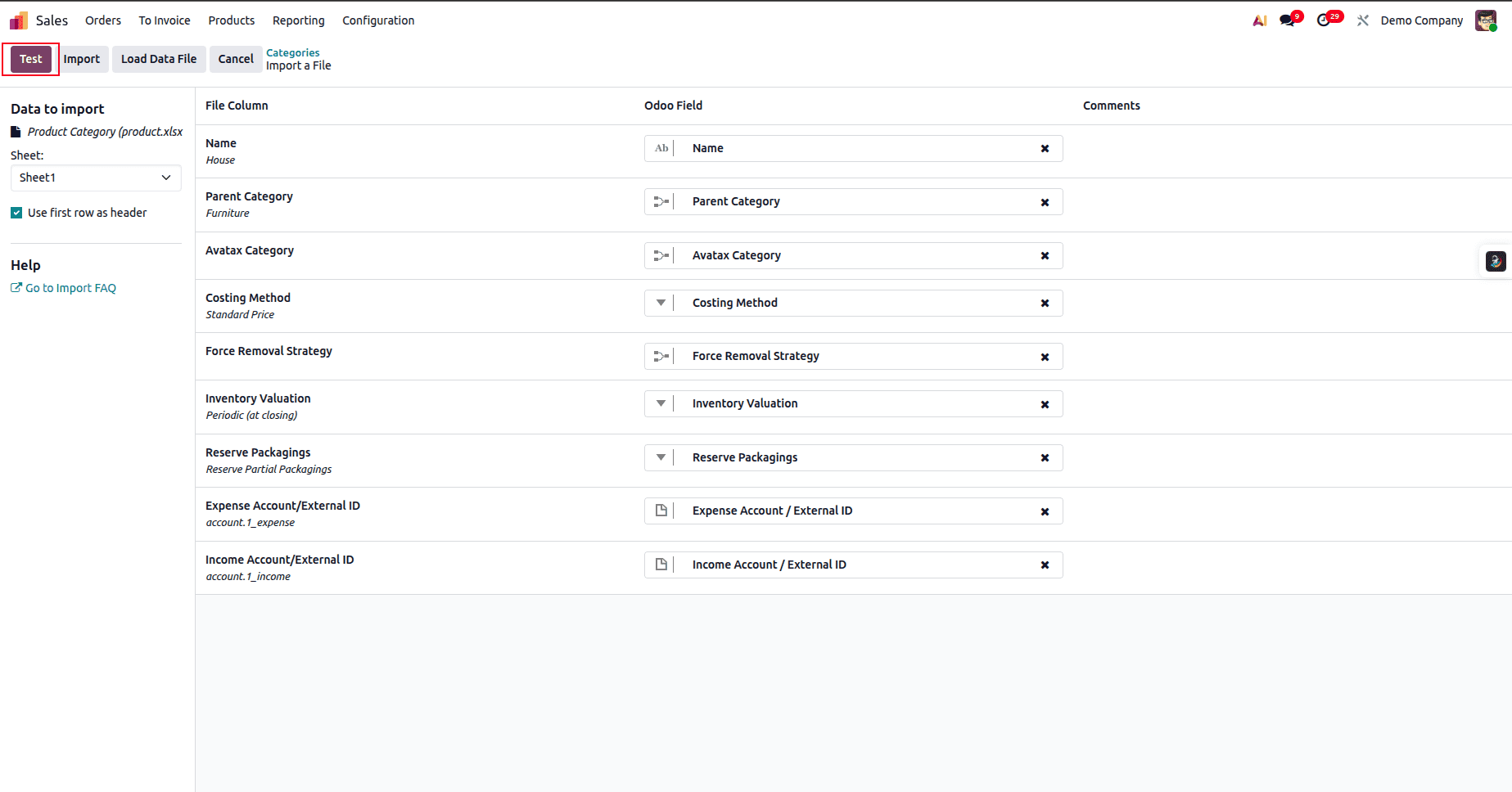The image size is (1512, 792).
Task: Open the activities clock icon showing 29
Action: 1325,20
